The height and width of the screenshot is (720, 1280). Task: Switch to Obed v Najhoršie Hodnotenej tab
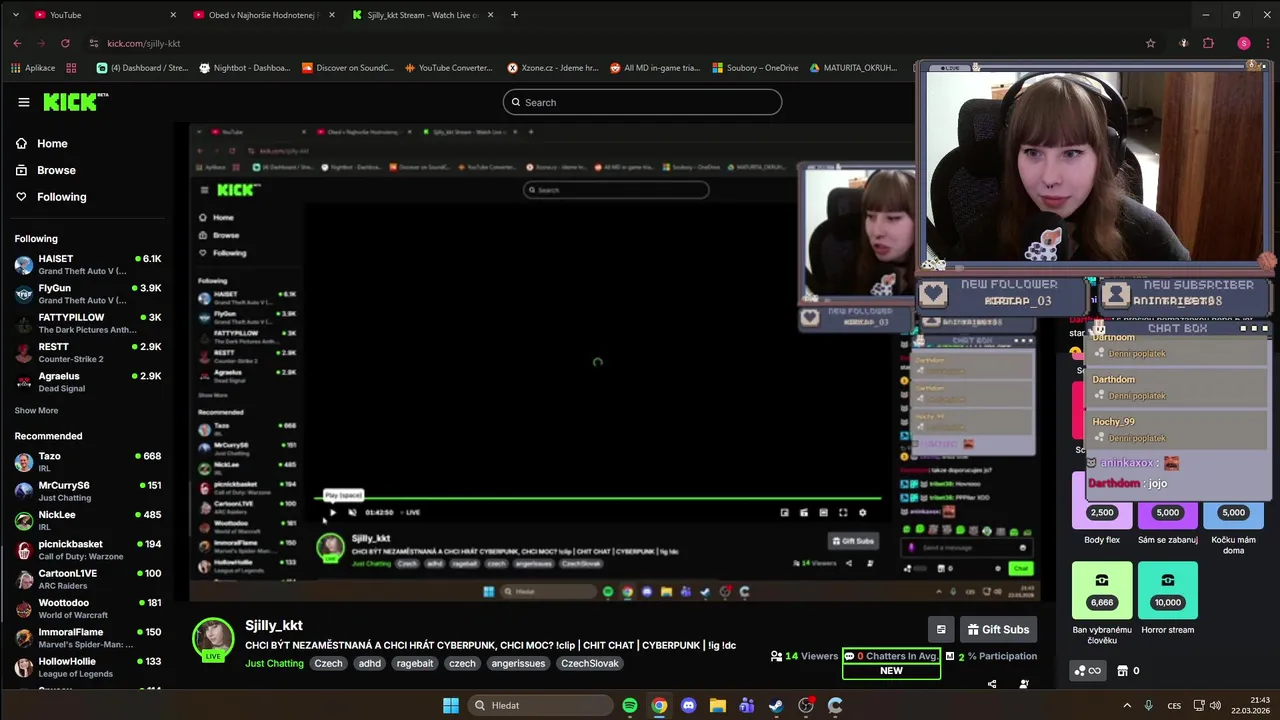click(x=264, y=15)
